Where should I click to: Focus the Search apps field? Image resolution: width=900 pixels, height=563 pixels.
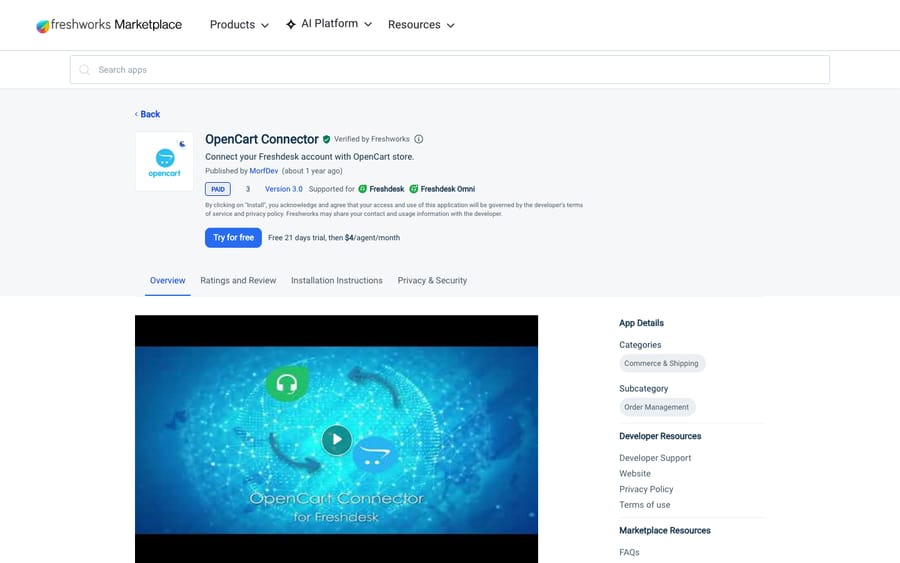pyautogui.click(x=450, y=69)
